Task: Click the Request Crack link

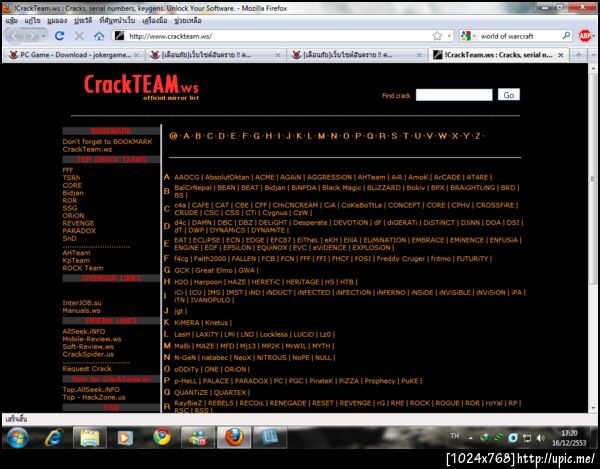Action: [x=87, y=369]
